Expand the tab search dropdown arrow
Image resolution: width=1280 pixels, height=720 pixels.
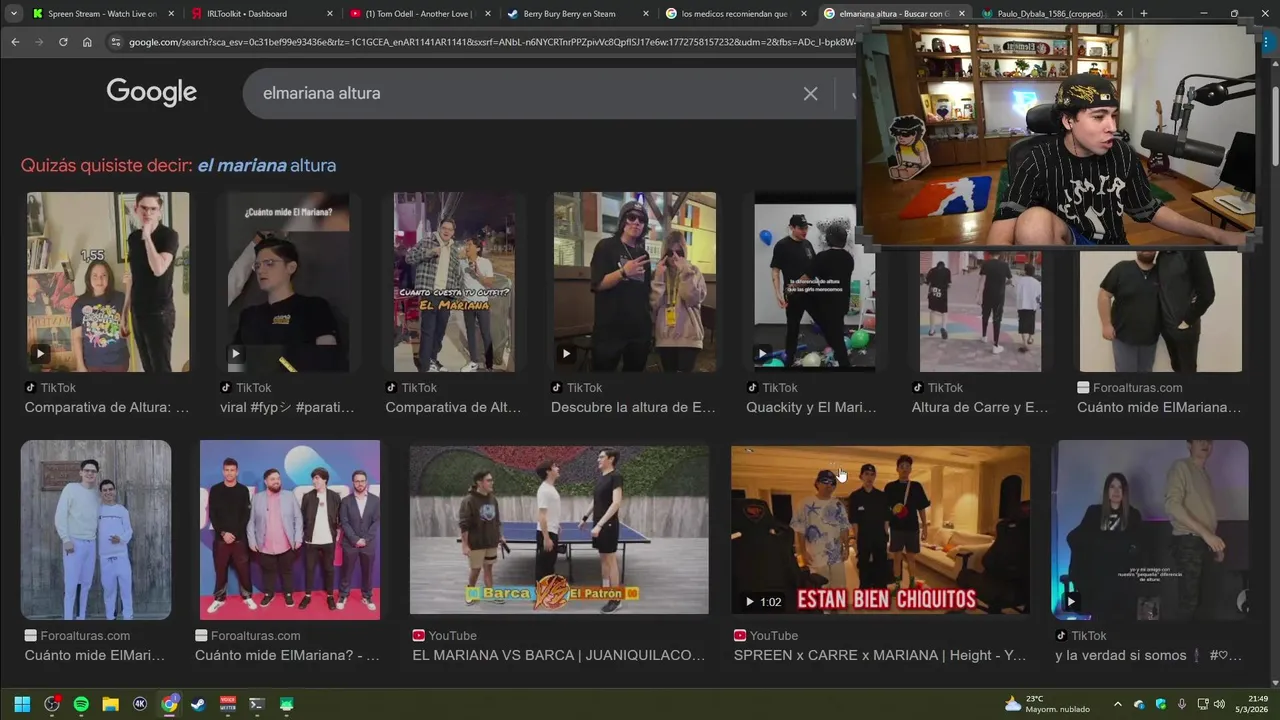14,14
